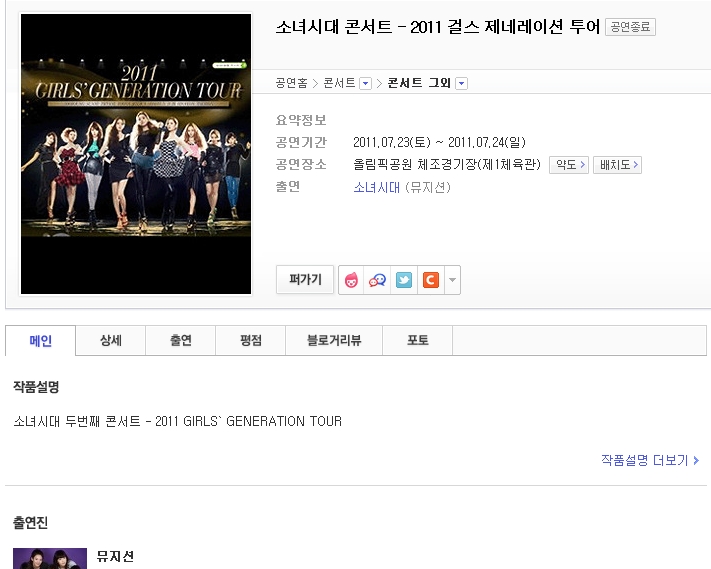Share via the blue chat bubble icon
This screenshot has height=569, width=711.
point(377,280)
